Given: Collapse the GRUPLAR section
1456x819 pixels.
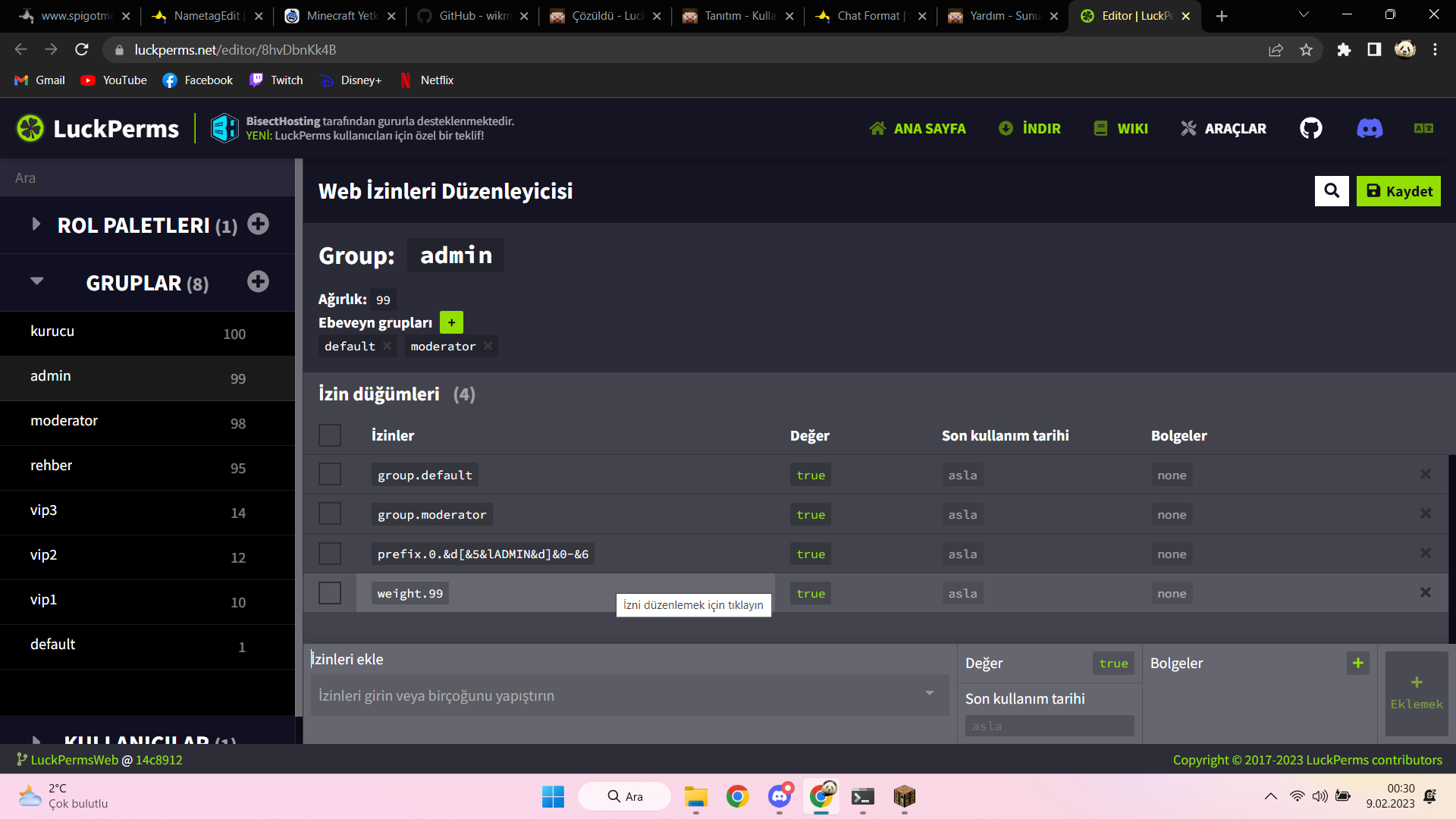Looking at the screenshot, I should pos(36,281).
